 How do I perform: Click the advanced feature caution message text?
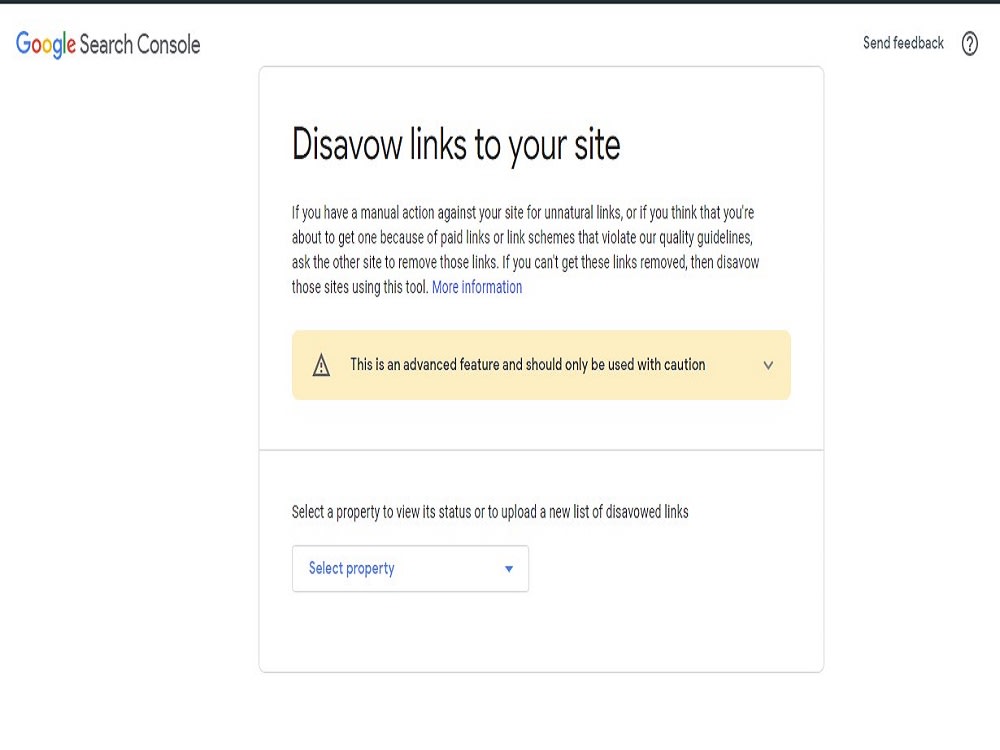[527, 365]
